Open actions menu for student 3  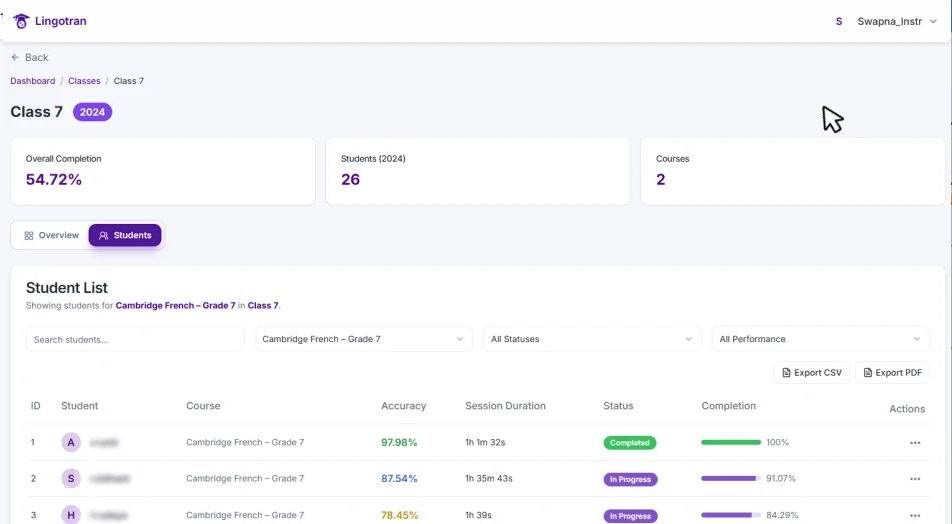(914, 516)
